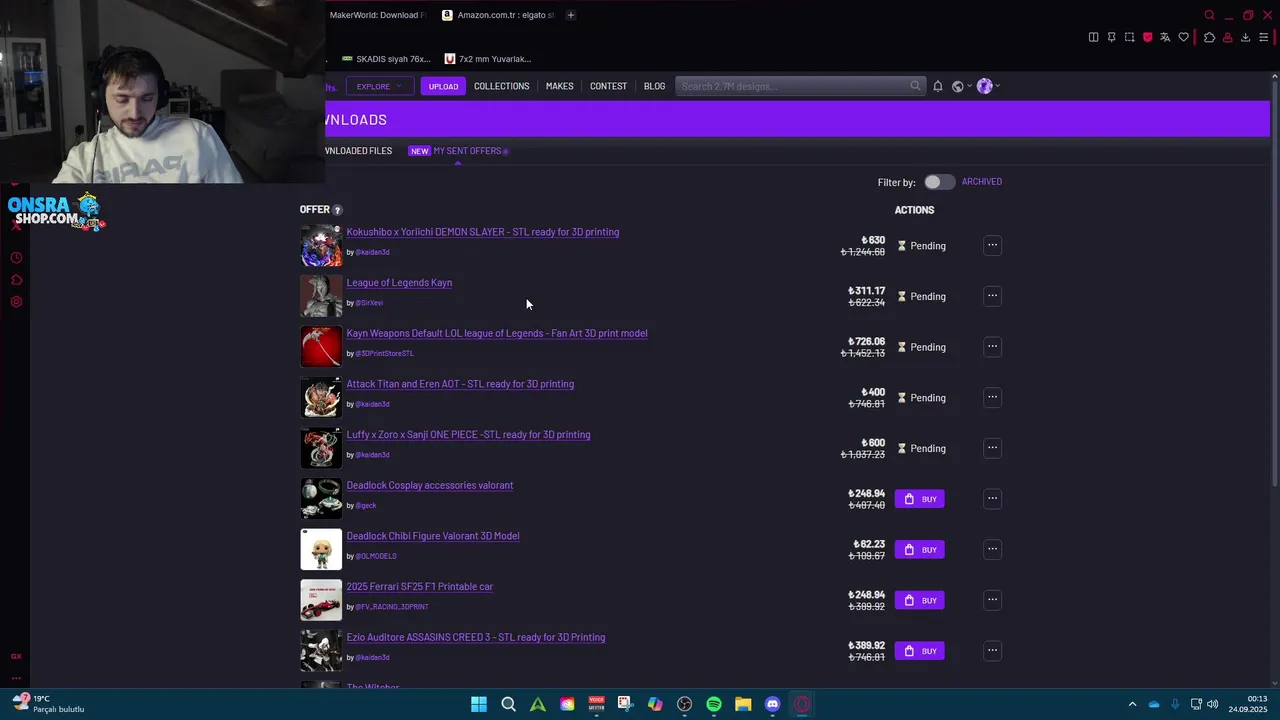
Task: Open the BLOG menu item
Action: (x=654, y=86)
